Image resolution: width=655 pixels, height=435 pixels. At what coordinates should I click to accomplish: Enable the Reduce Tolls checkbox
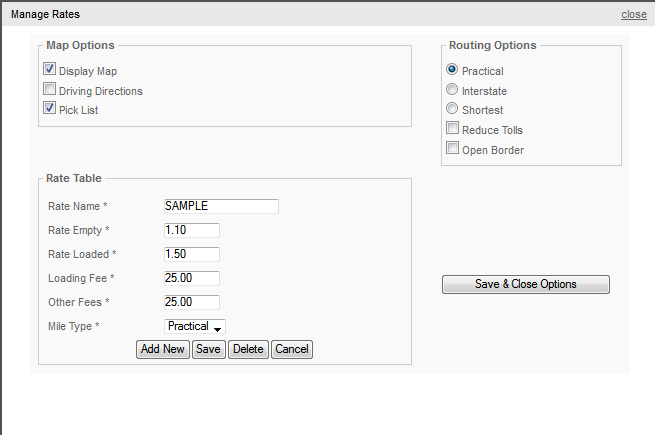point(452,128)
